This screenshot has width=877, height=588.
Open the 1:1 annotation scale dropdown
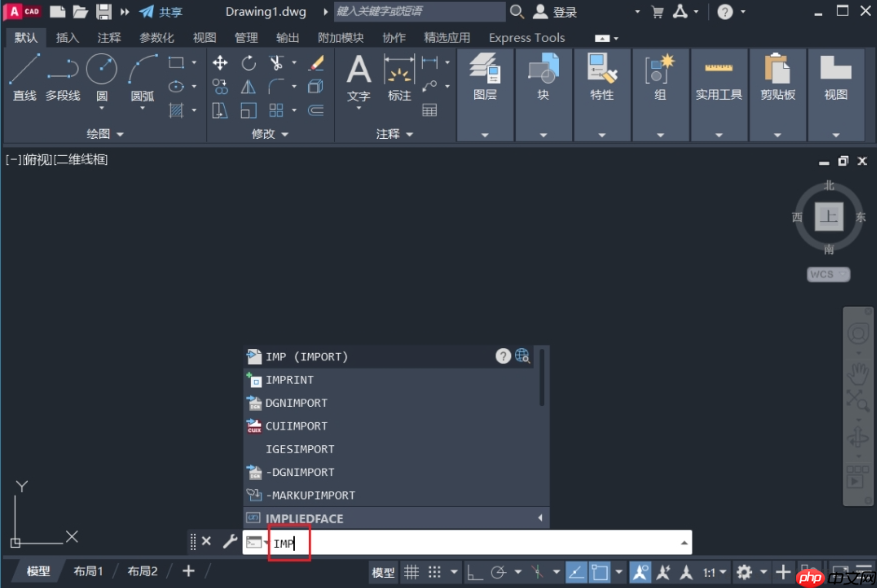pos(714,572)
